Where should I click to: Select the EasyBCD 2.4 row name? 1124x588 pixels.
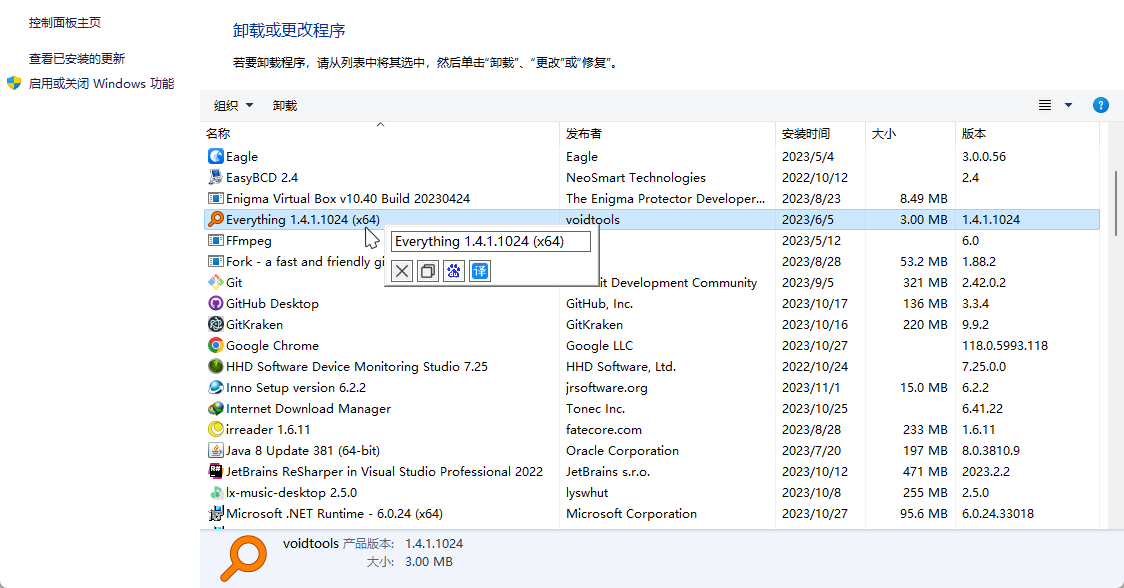(x=262, y=177)
